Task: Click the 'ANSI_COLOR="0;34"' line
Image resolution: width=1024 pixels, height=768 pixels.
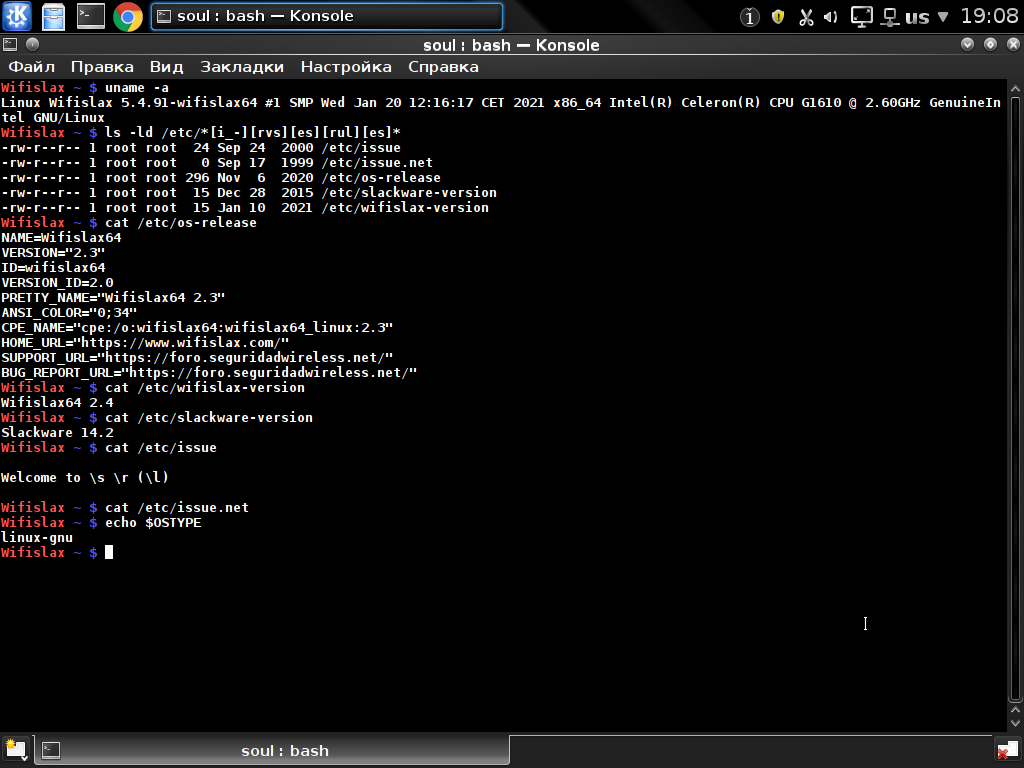Action: pos(69,313)
